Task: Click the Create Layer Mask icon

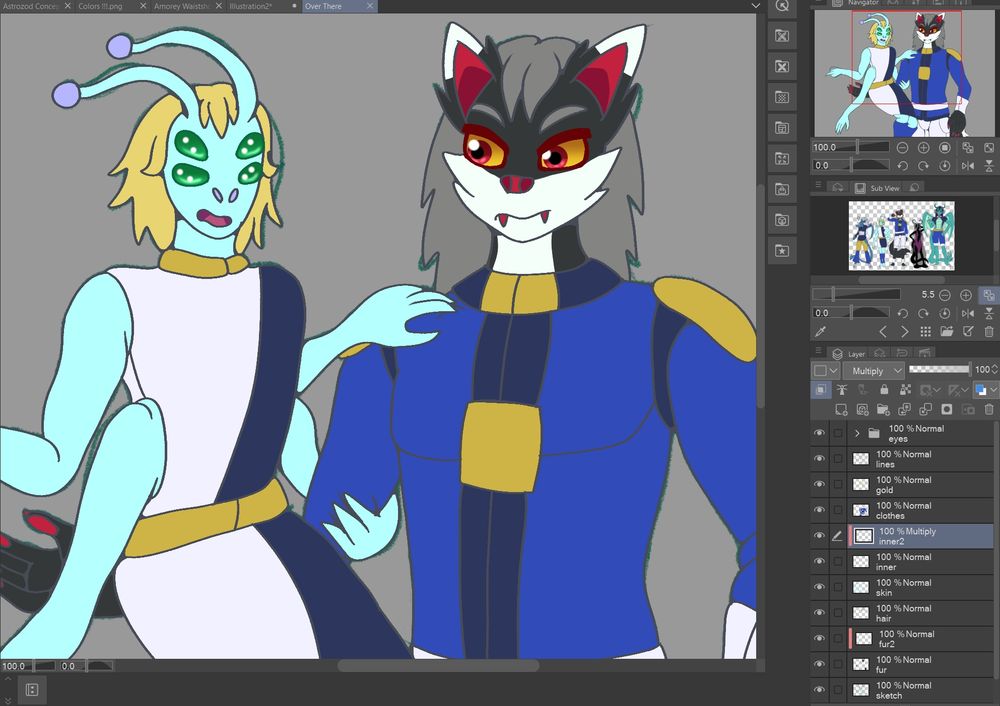Action: click(946, 408)
